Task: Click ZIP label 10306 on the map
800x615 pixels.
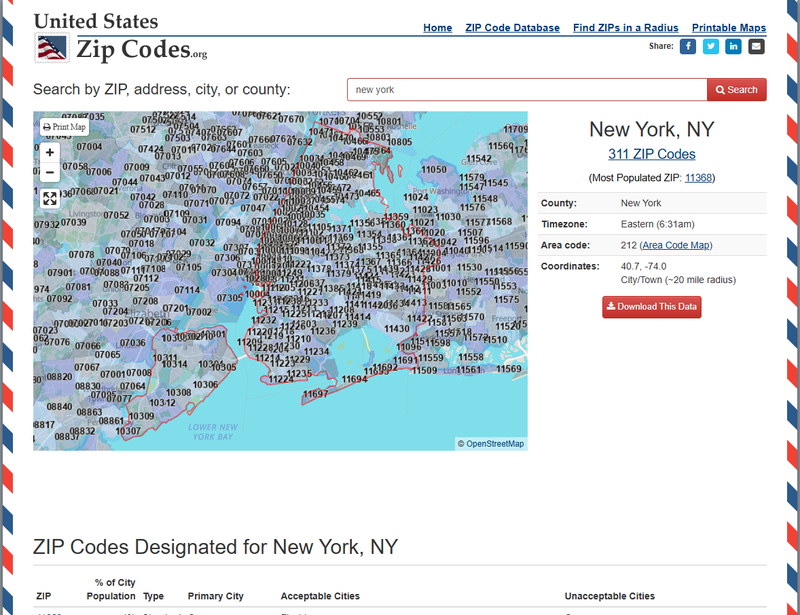Action: coord(205,384)
